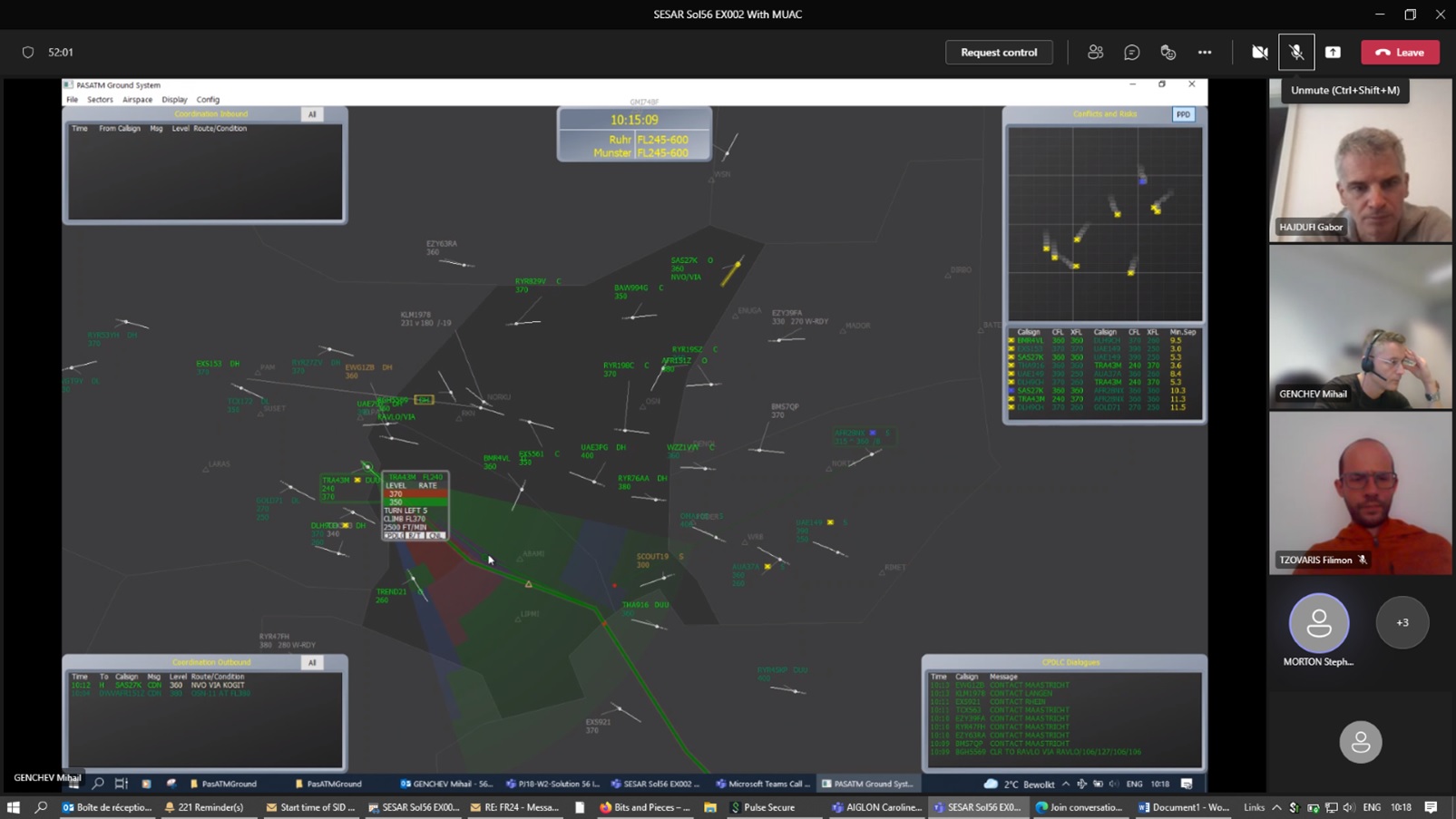Toggle PPD button in Conflicts and Risks
Viewport: 1456px width, 819px height.
(x=1183, y=114)
